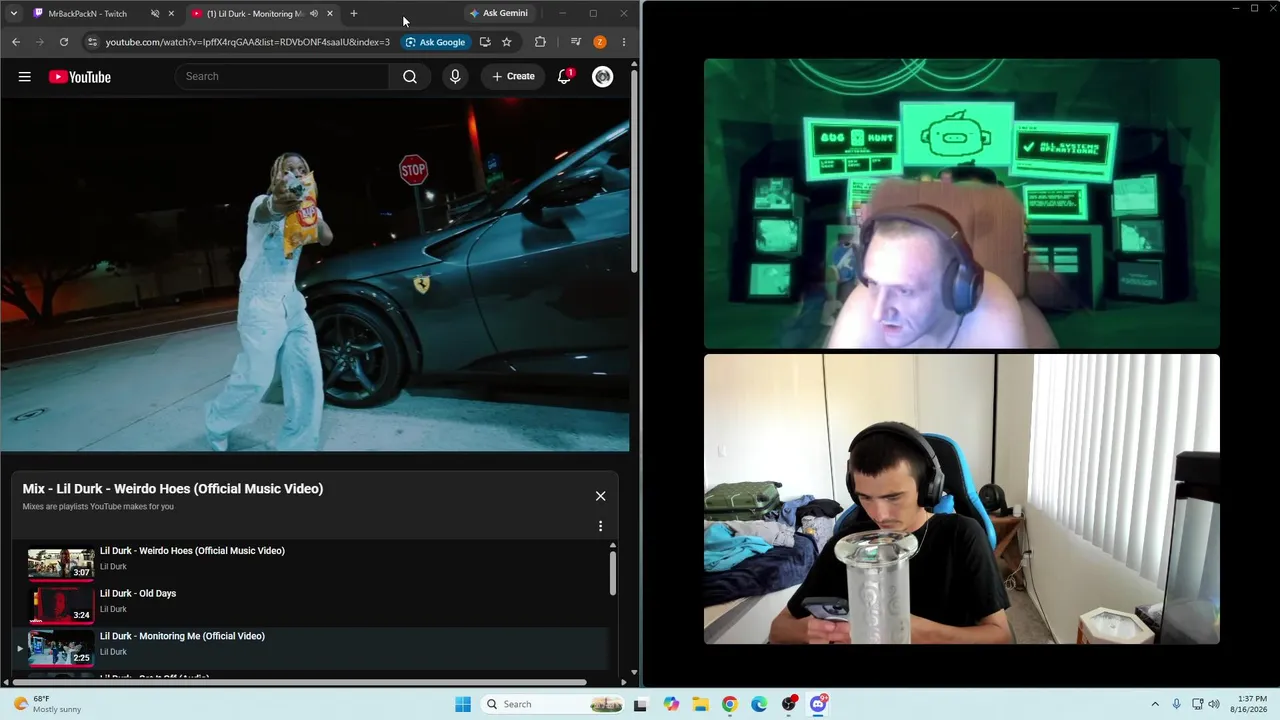Screen dimensions: 1280x720
Task: Open the YouTube account avatar menu
Action: 603,77
